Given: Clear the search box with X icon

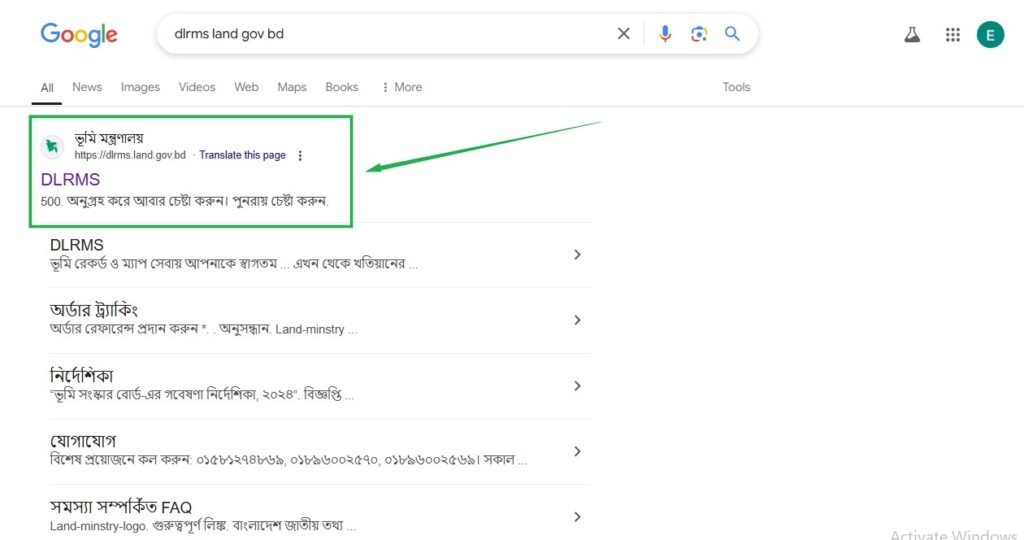Looking at the screenshot, I should point(624,33).
